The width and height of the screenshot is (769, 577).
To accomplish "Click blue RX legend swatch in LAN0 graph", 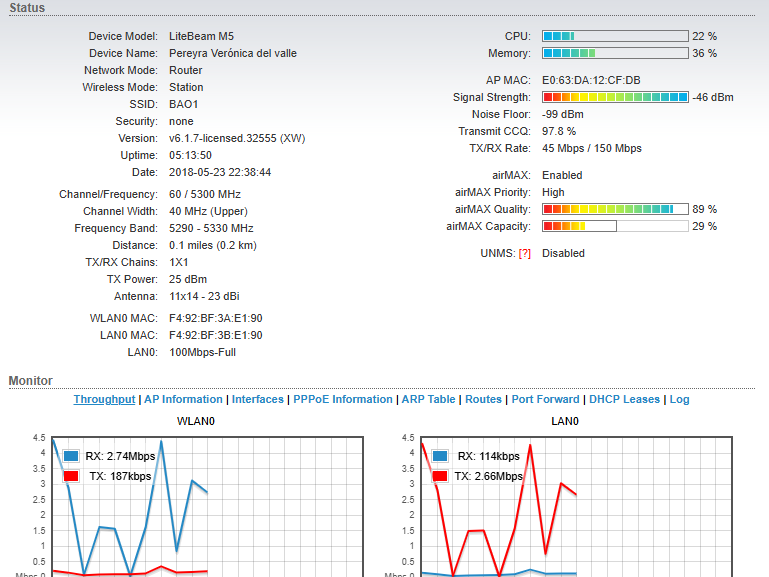I will pyautogui.click(x=441, y=456).
